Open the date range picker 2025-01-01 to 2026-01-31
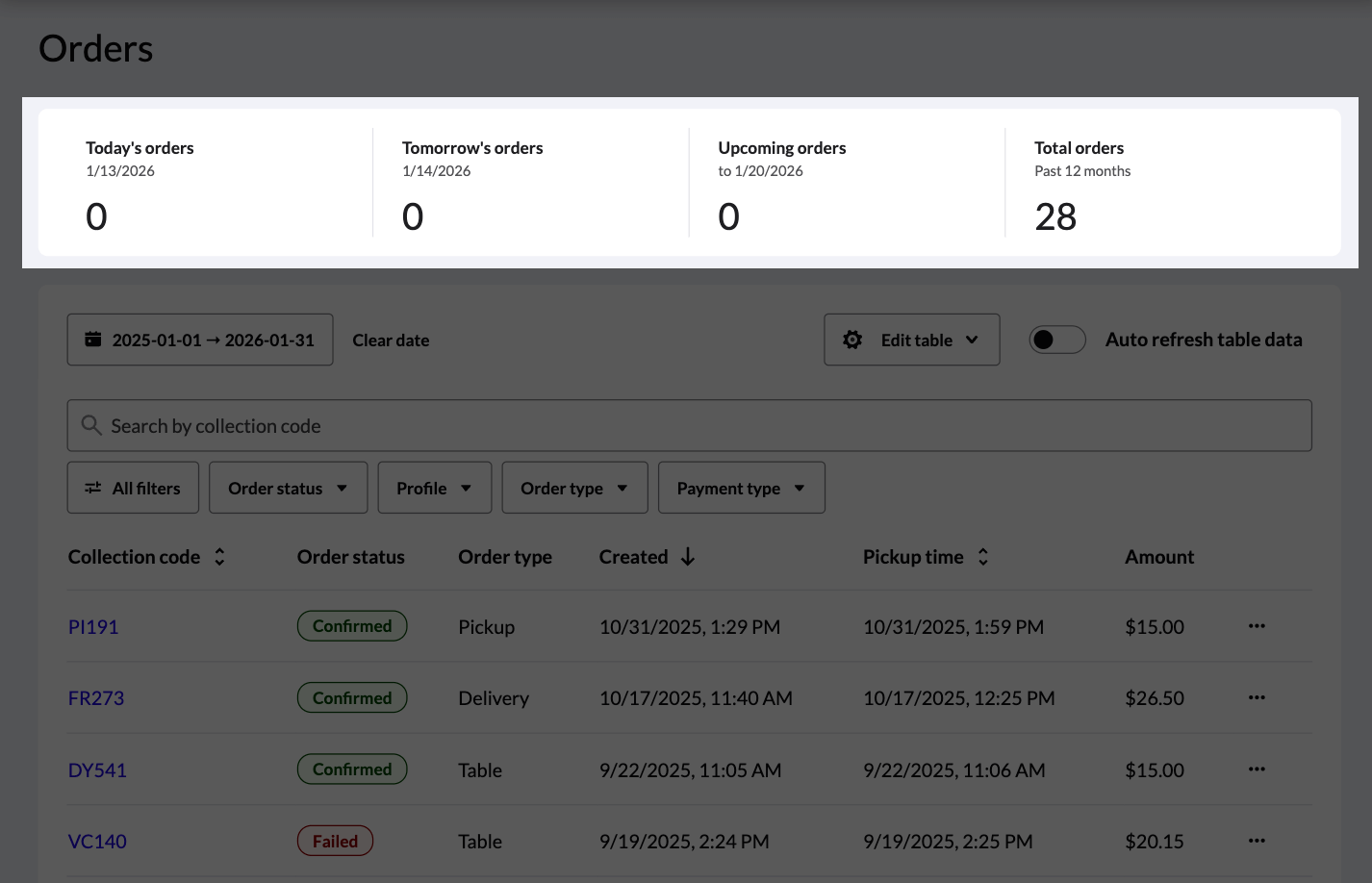Viewport: 1372px width, 883px height. [200, 340]
